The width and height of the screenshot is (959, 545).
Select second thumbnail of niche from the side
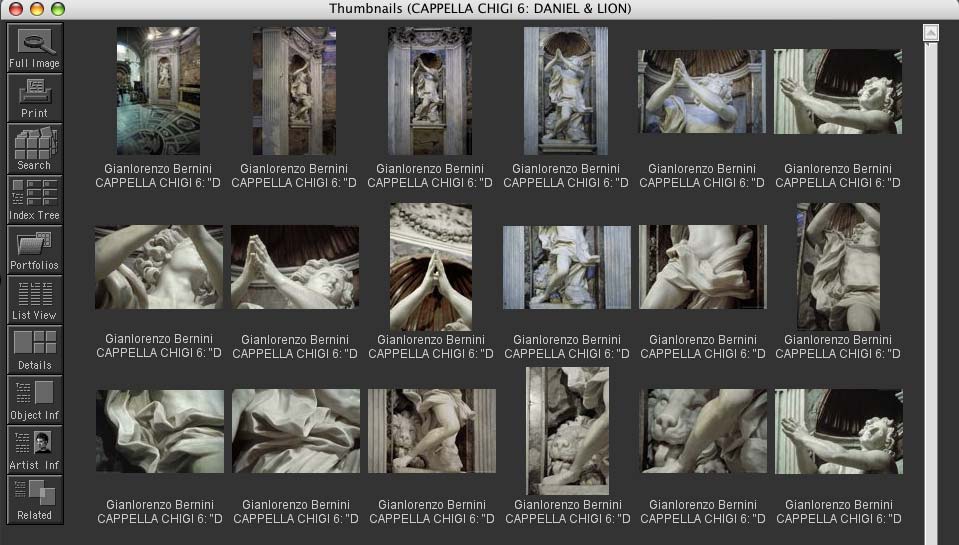[x=294, y=91]
